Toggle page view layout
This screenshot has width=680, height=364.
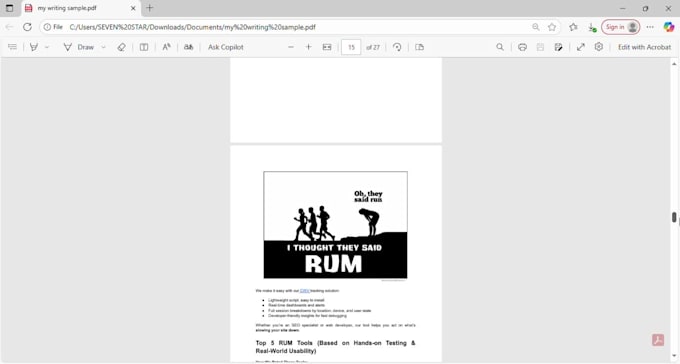pyautogui.click(x=144, y=47)
